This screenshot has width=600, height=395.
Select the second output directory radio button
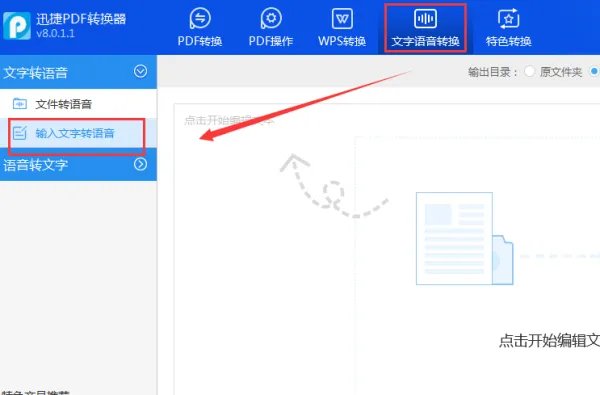point(595,71)
